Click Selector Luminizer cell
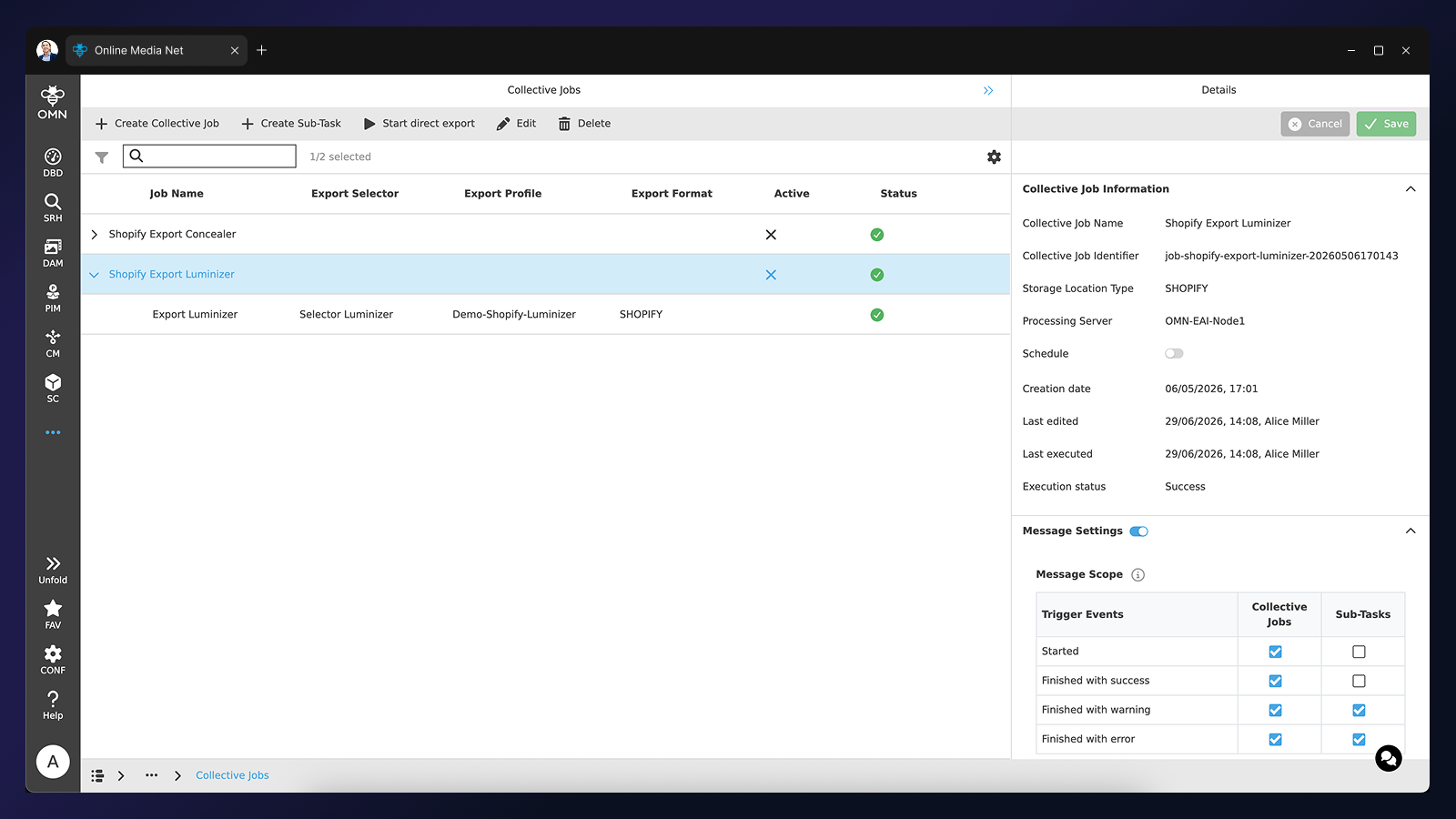 (x=346, y=315)
